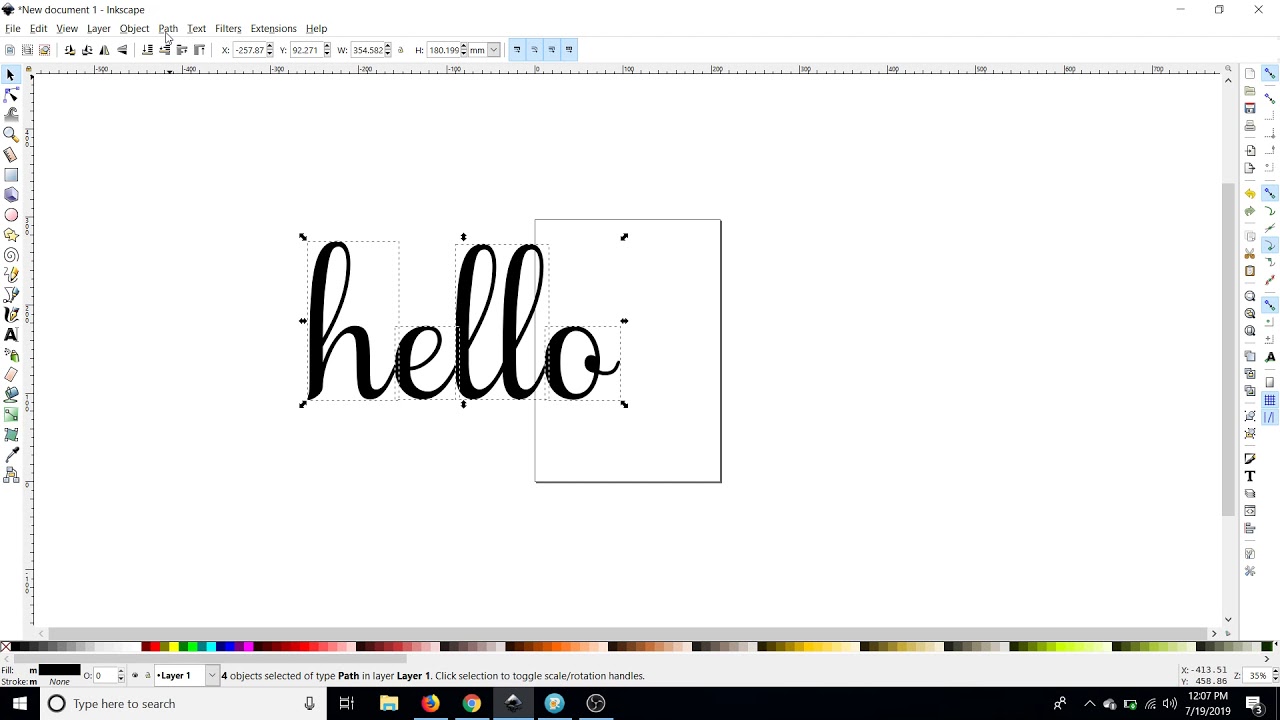
Task: Adjust the opacity O spinner
Action: tap(121, 676)
